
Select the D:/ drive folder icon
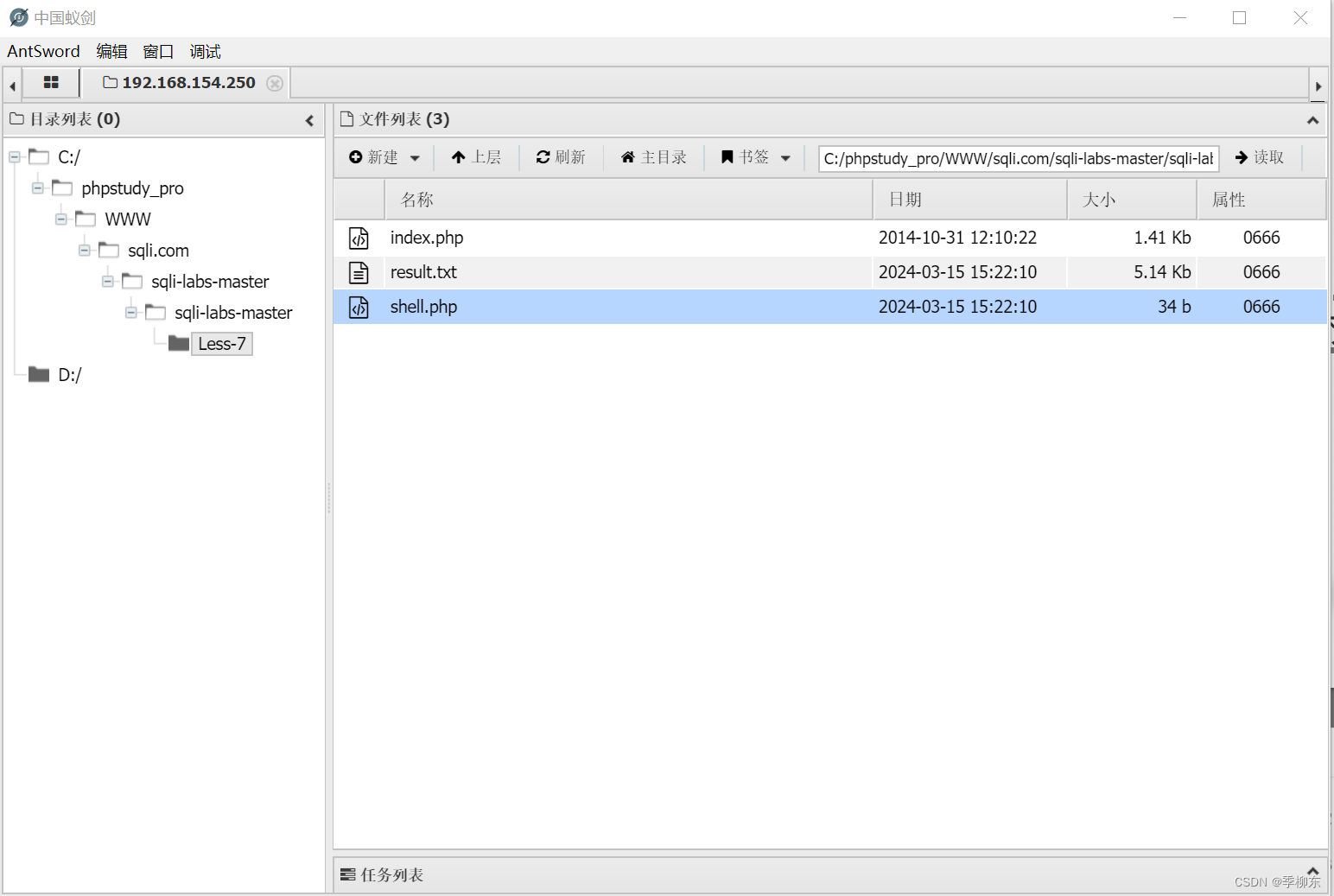[39, 374]
